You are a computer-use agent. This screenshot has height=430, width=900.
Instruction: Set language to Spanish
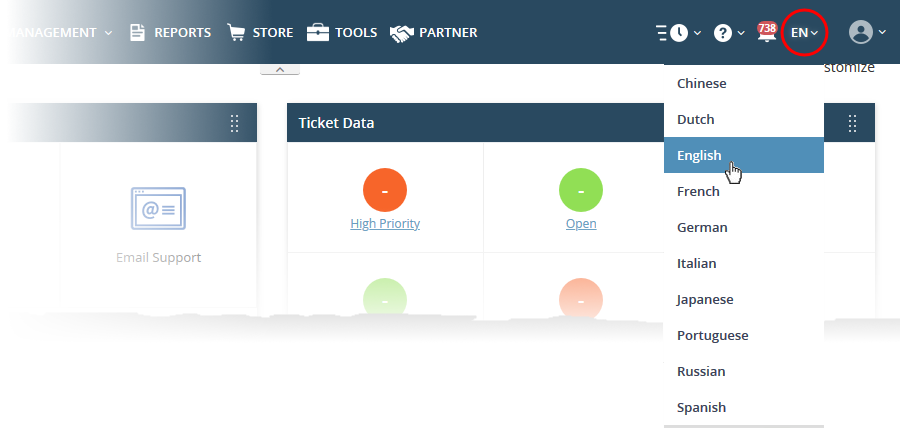click(744, 408)
